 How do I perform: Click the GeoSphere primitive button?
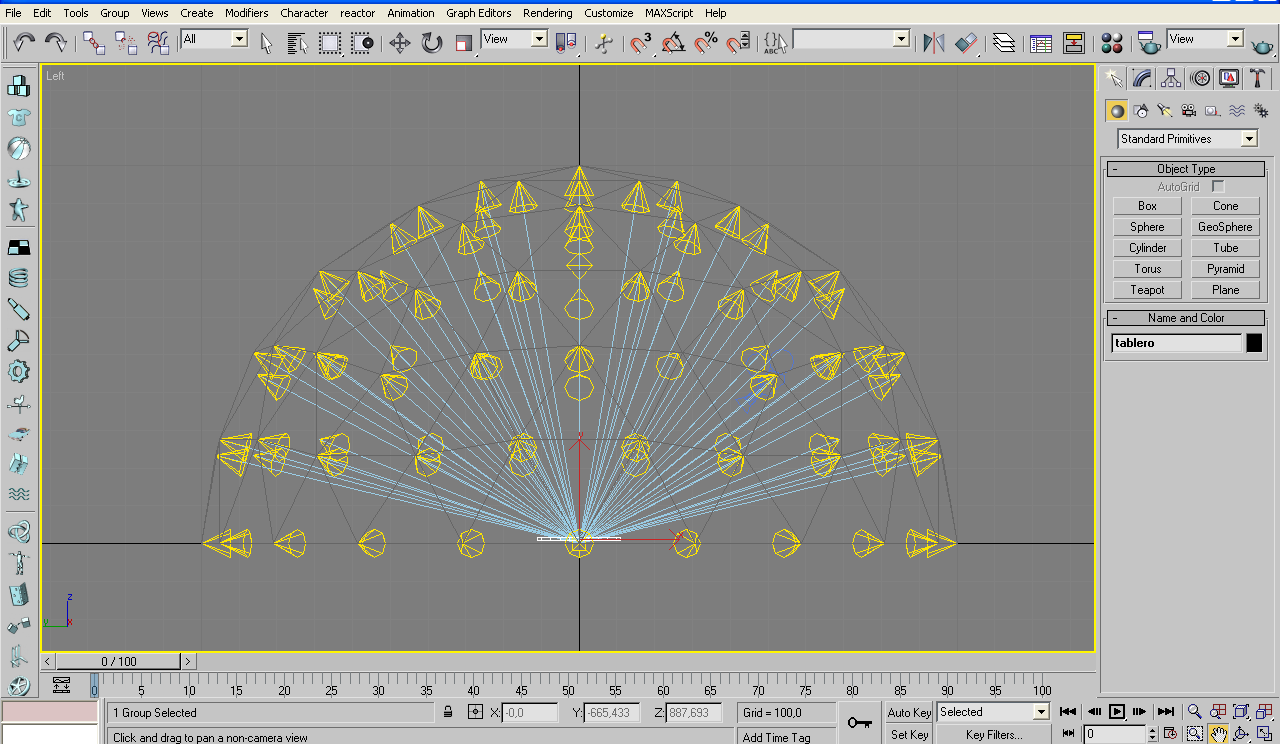coord(1225,227)
